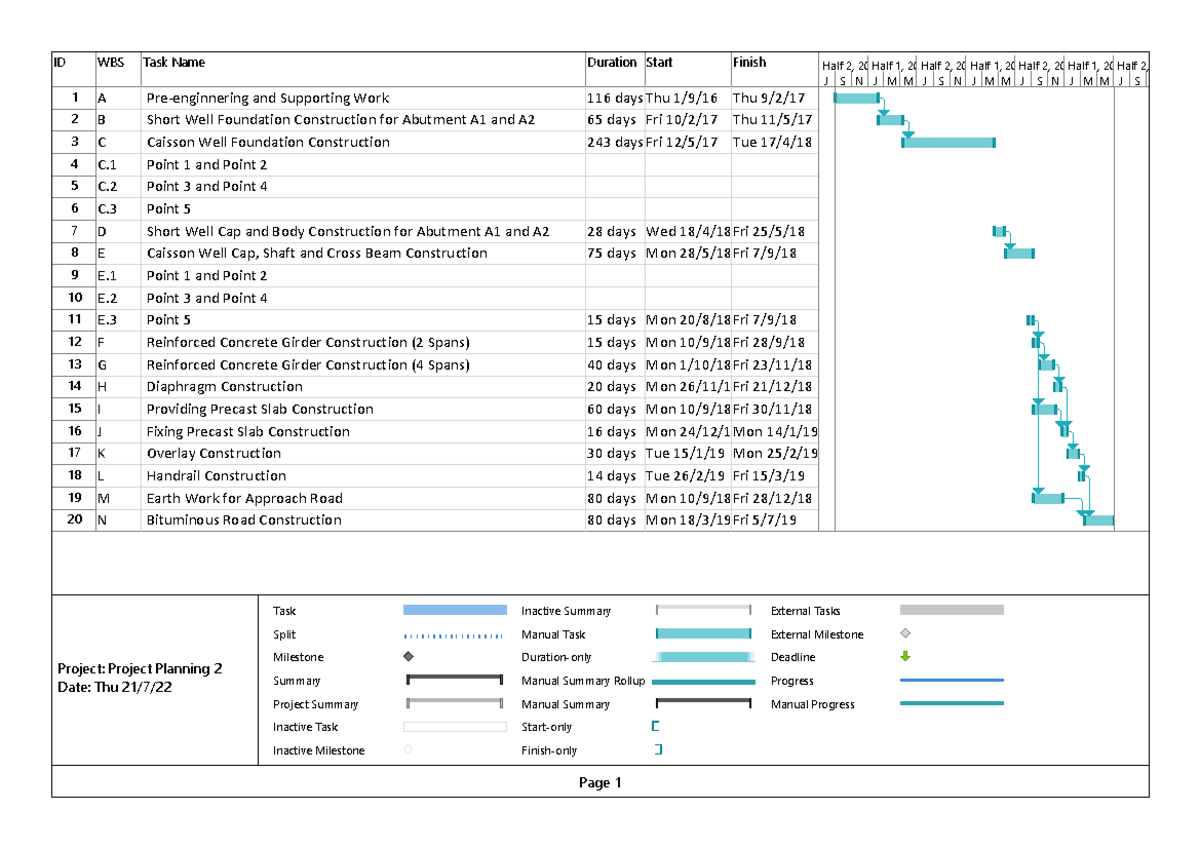Viewport: 1200px width, 849px height.
Task: Select the External Milestone diamond marker
Action: coord(905,633)
